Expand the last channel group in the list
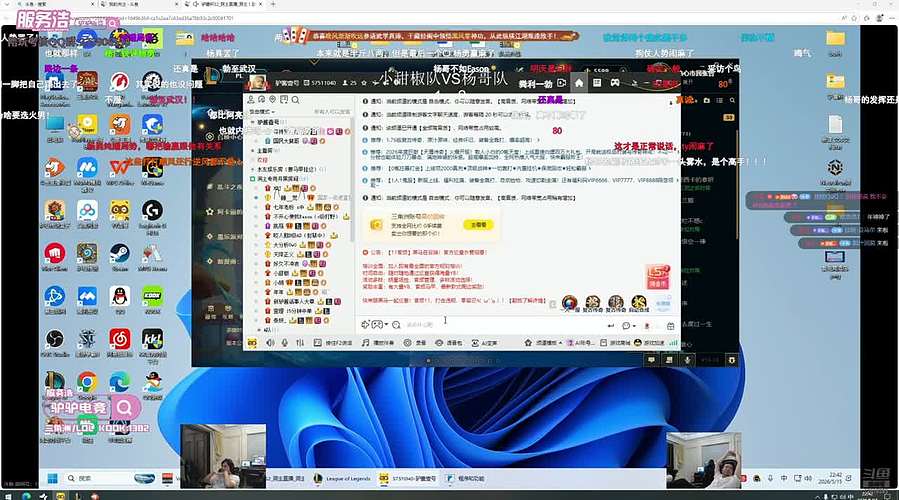The width and height of the screenshot is (899, 500). point(260,330)
